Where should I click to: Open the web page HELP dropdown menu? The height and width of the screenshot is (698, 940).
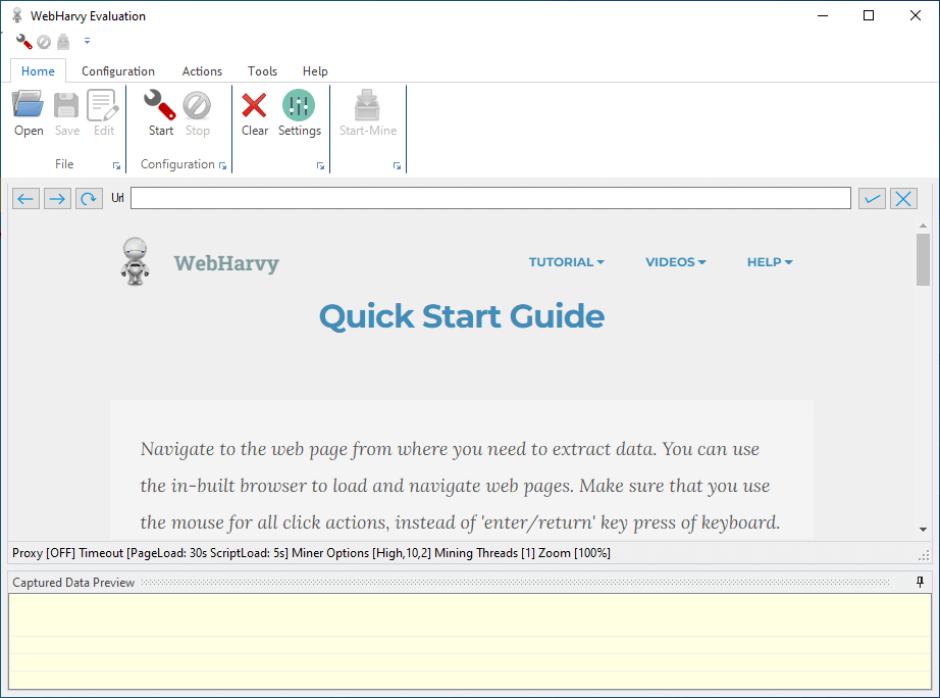click(769, 262)
